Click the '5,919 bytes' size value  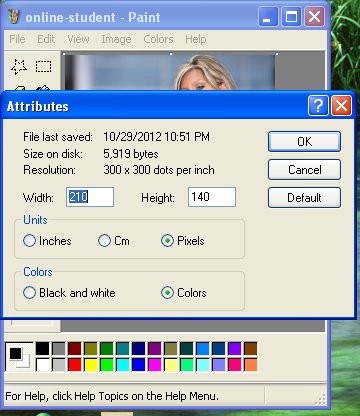tap(131, 154)
